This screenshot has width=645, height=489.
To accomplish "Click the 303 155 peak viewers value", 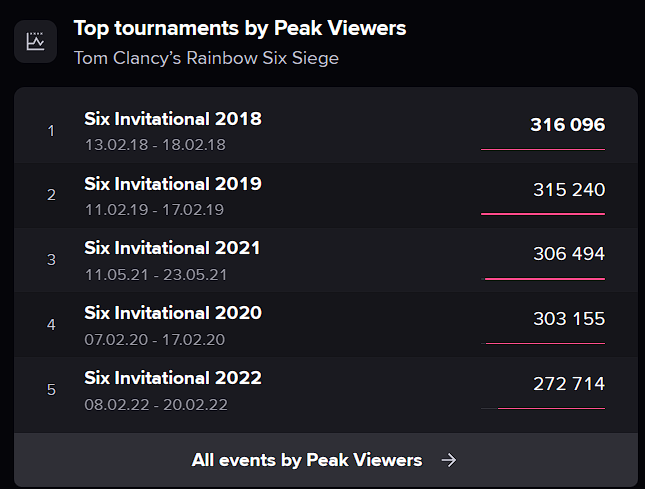I will [569, 320].
